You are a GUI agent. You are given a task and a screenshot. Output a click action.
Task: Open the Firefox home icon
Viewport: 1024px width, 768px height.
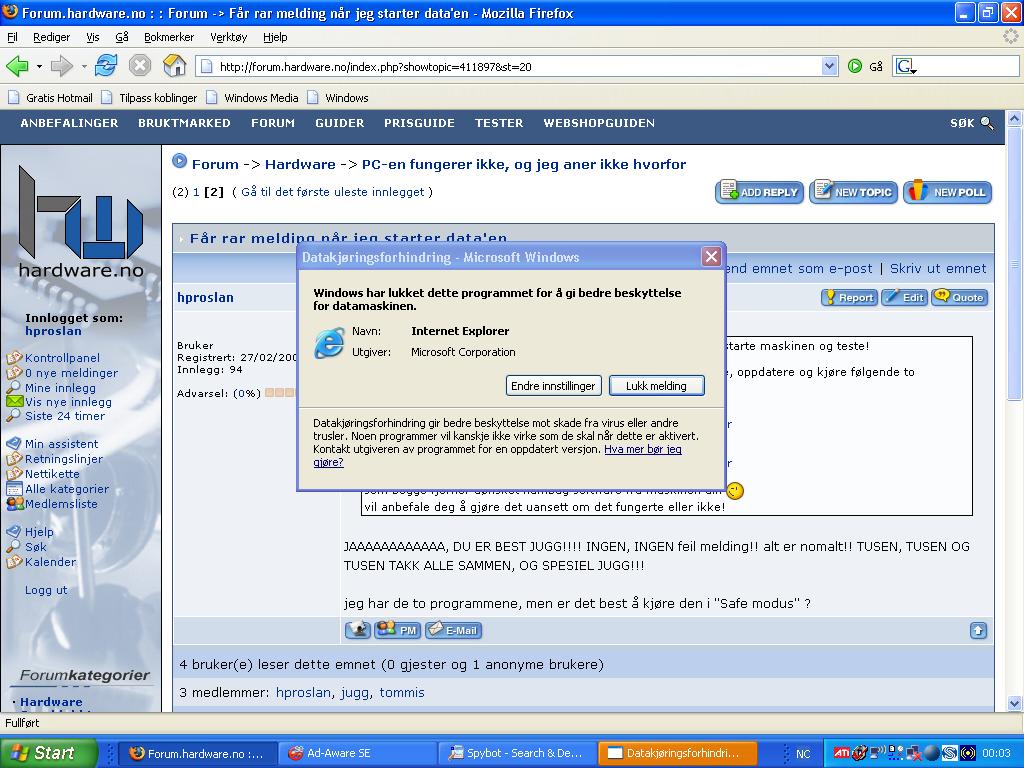click(174, 65)
